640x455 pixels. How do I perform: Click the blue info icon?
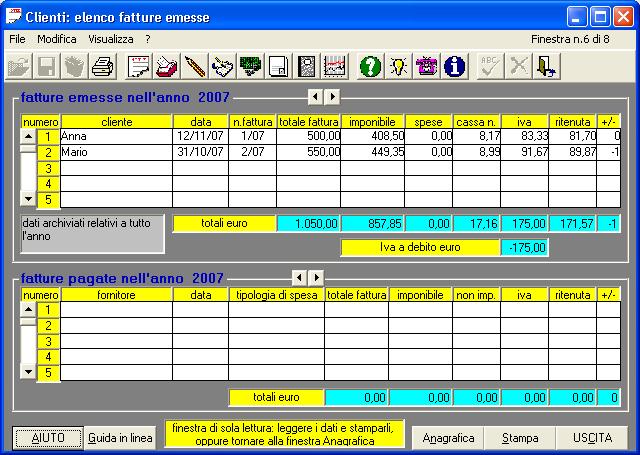tap(455, 66)
